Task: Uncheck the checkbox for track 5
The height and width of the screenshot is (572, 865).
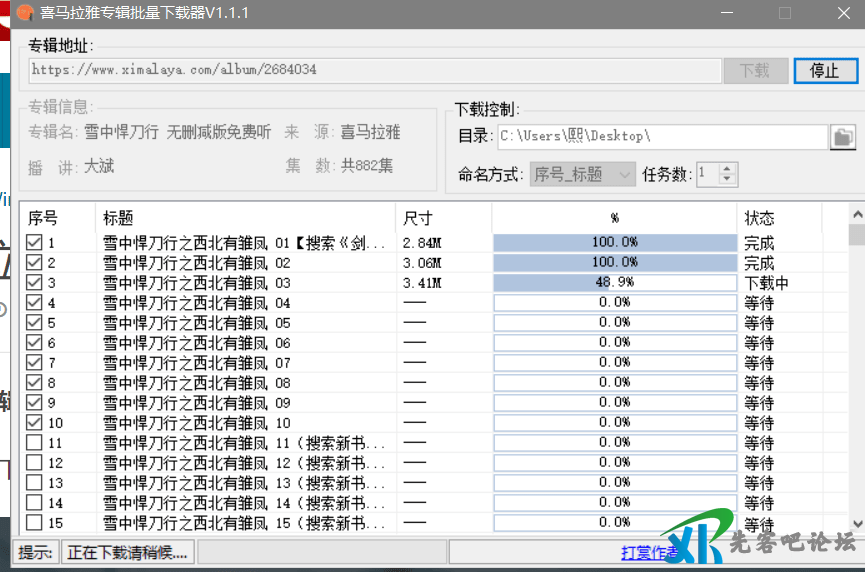Action: 34,323
